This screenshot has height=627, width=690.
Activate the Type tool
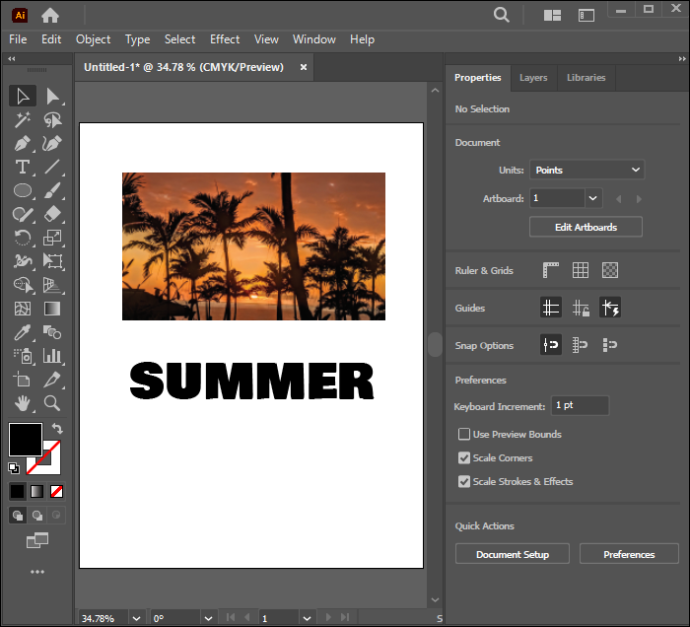(22, 167)
